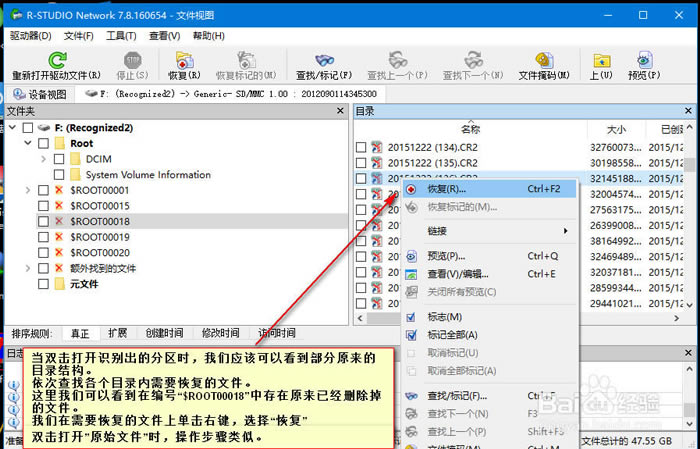Image resolution: width=700 pixels, height=449 pixels.
Task: Expand the $ROOT00001 folder node
Action: pos(27,190)
